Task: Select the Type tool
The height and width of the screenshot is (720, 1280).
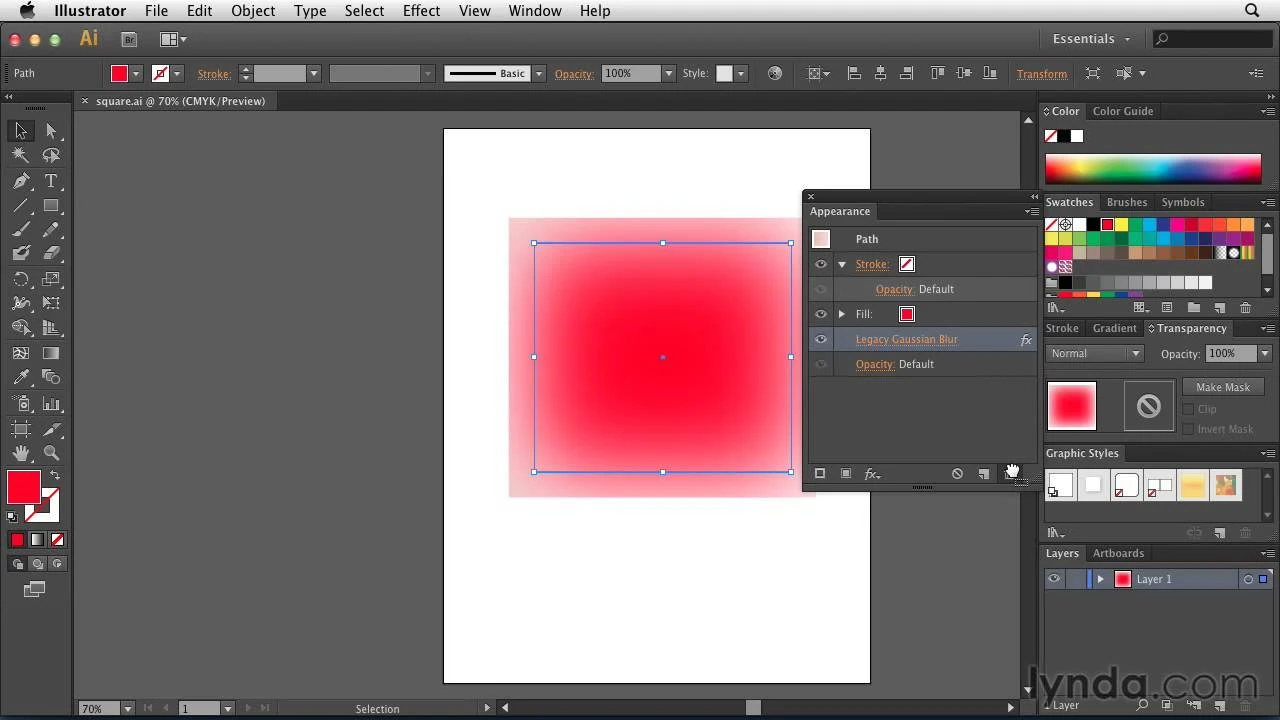Action: (x=52, y=181)
